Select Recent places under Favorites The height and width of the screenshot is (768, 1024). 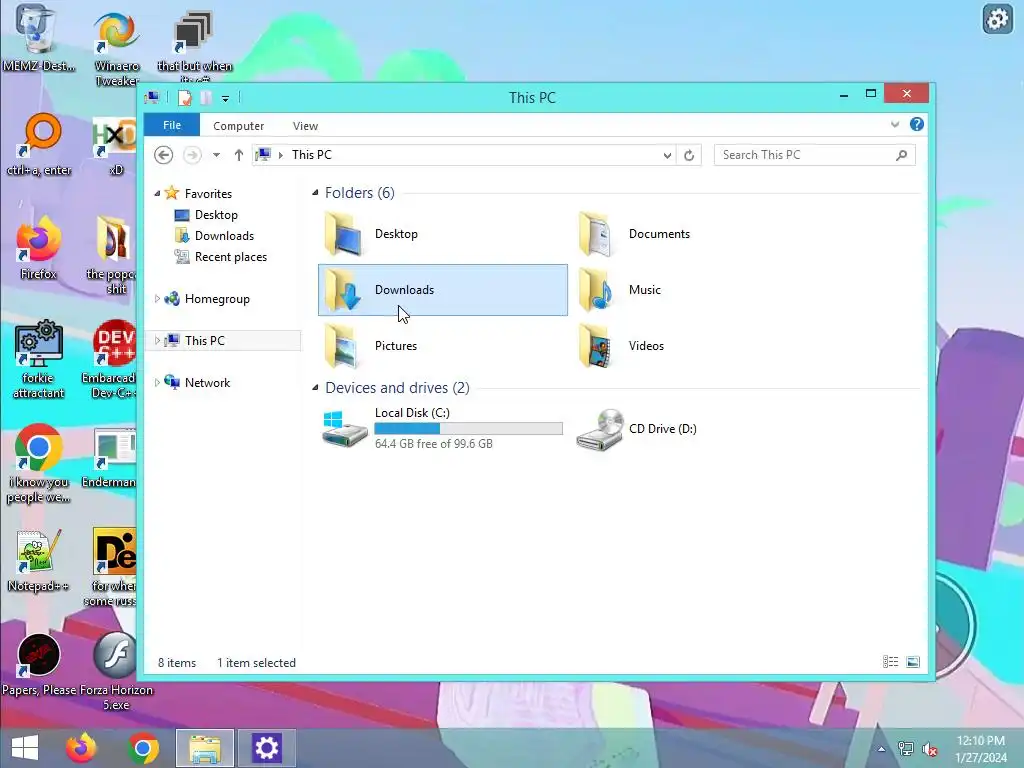coord(231,257)
